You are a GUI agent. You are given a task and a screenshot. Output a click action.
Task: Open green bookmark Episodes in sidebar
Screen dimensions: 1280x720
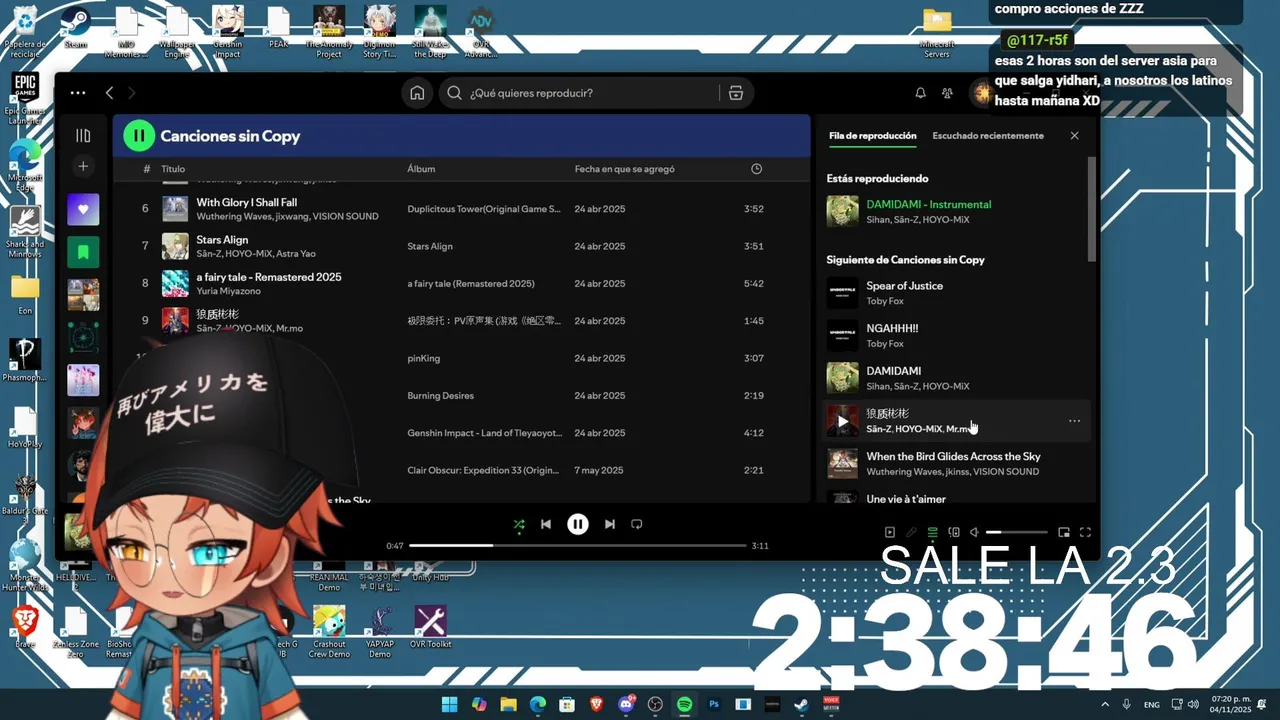click(83, 252)
